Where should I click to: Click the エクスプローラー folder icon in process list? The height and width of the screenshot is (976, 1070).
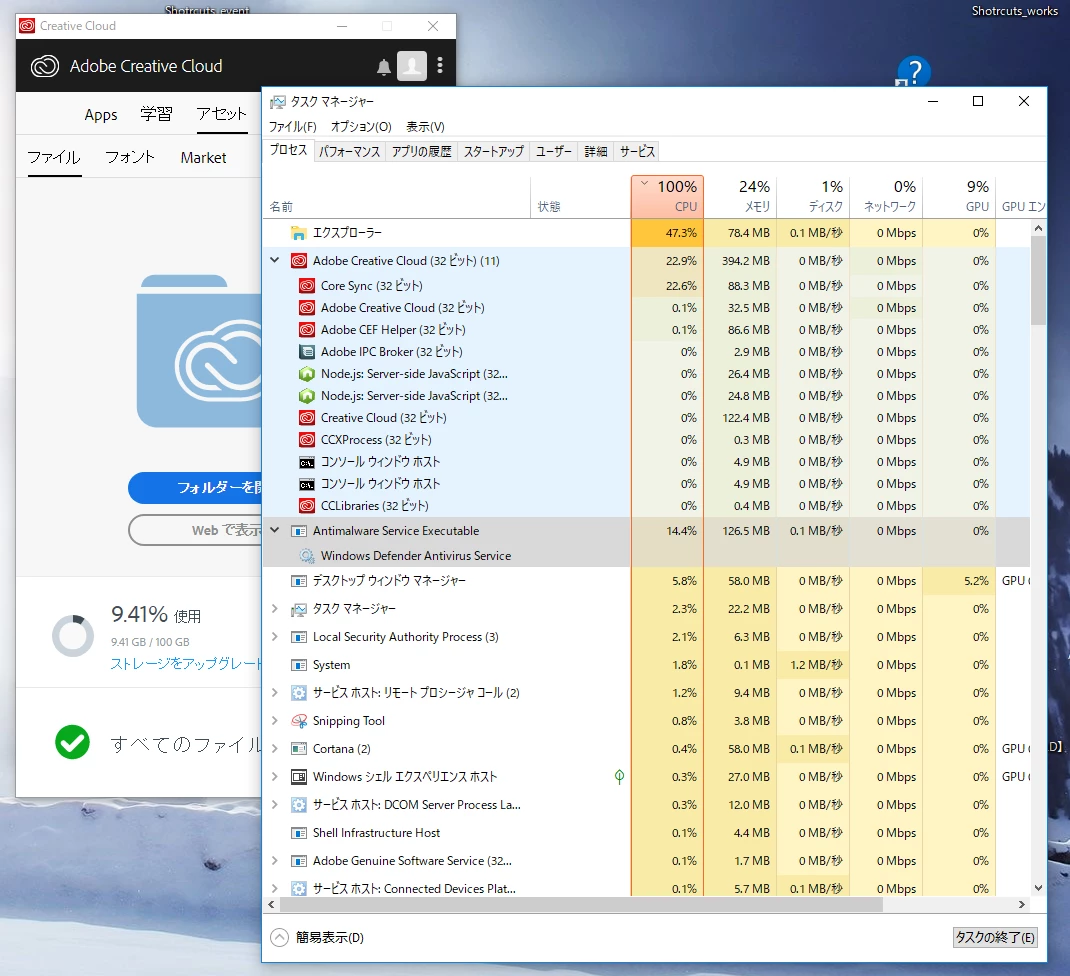pos(298,233)
